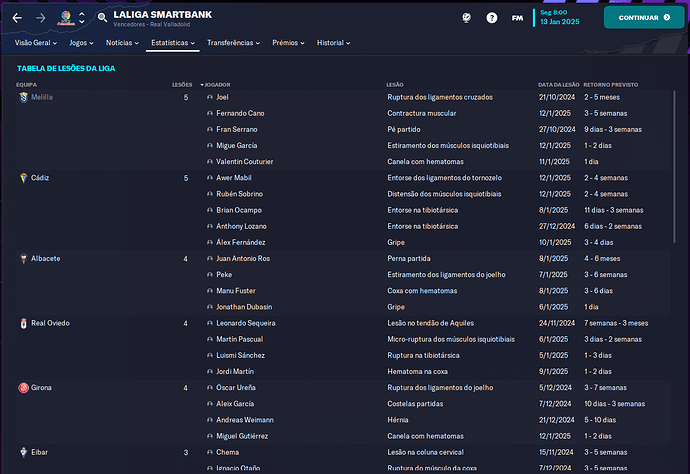Screen dimensions: 690x474
Task: Open the help question mark icon
Action: (x=492, y=18)
